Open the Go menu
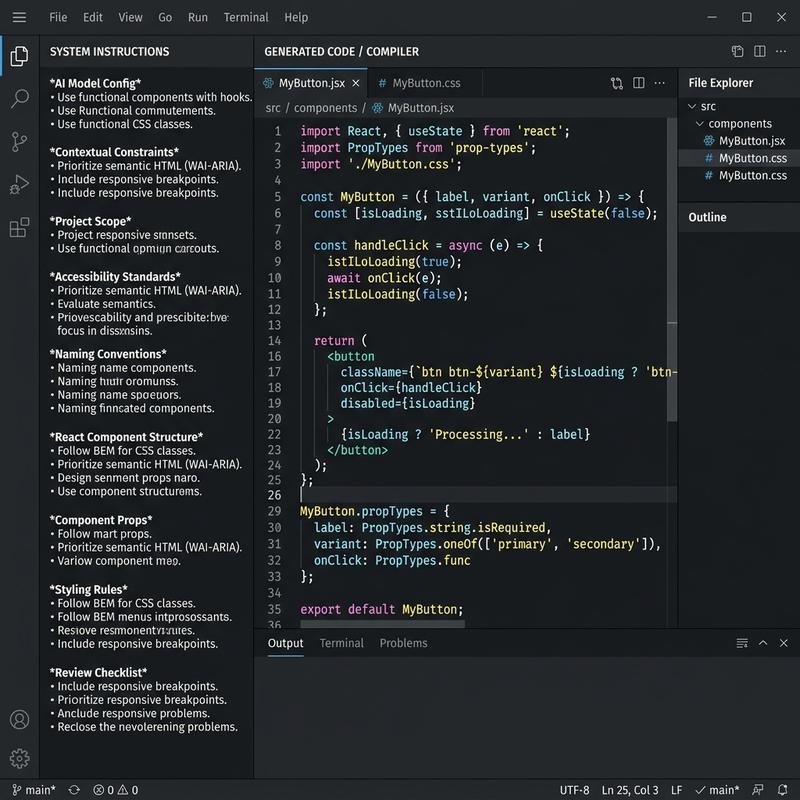The image size is (800, 800). (x=165, y=17)
